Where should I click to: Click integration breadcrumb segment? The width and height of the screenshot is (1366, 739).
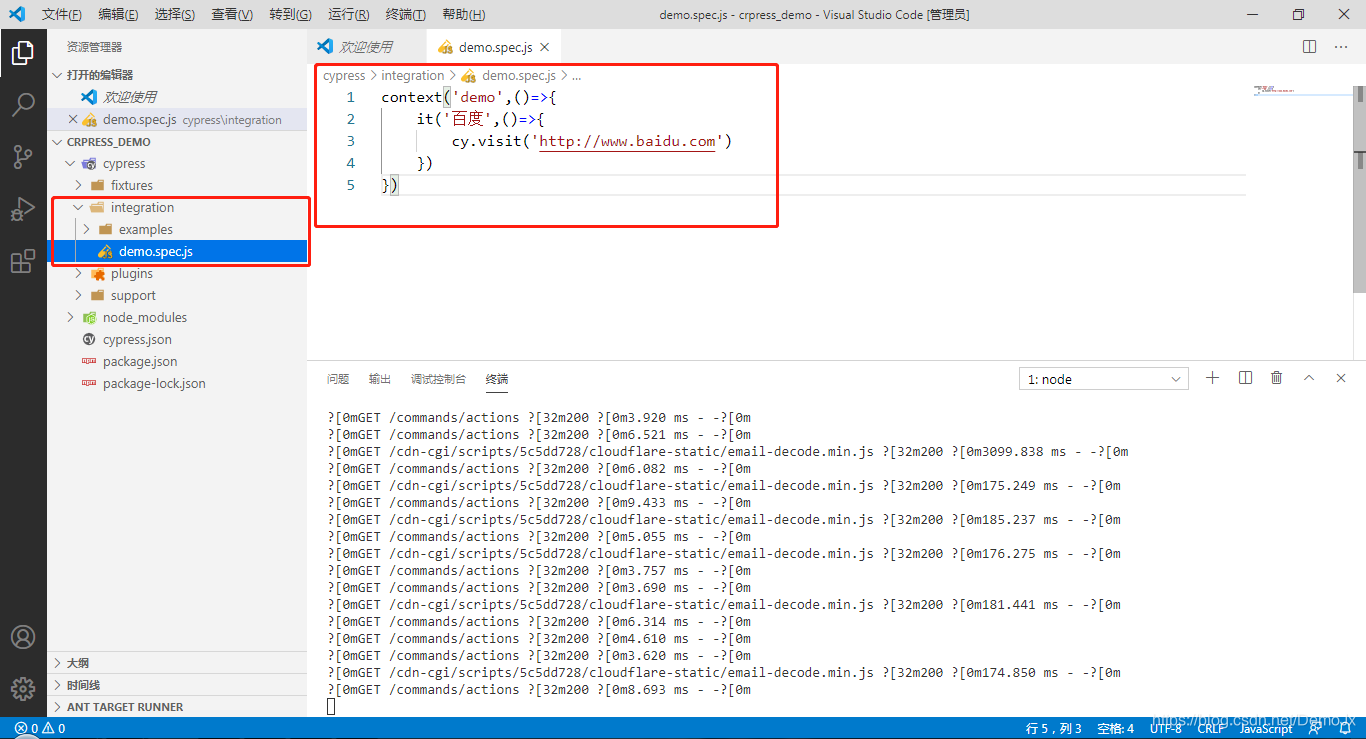(412, 75)
